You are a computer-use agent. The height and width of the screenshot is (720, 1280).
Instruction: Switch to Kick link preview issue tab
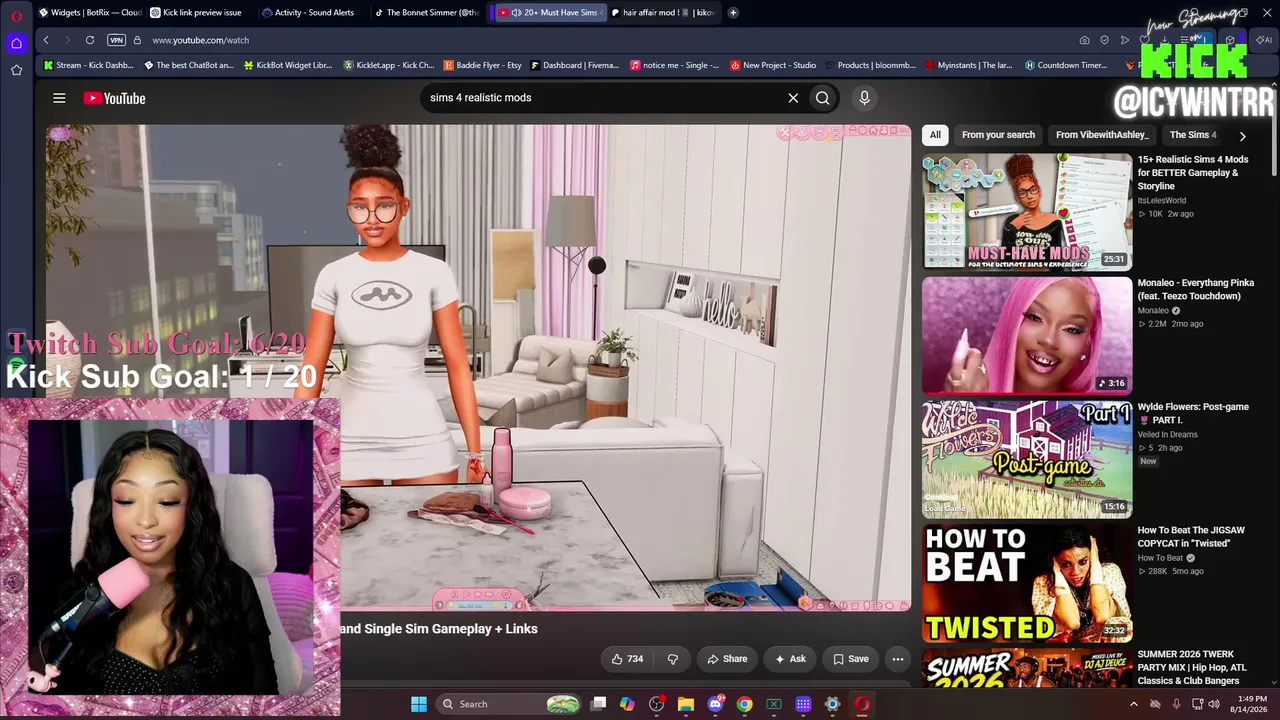click(x=201, y=13)
